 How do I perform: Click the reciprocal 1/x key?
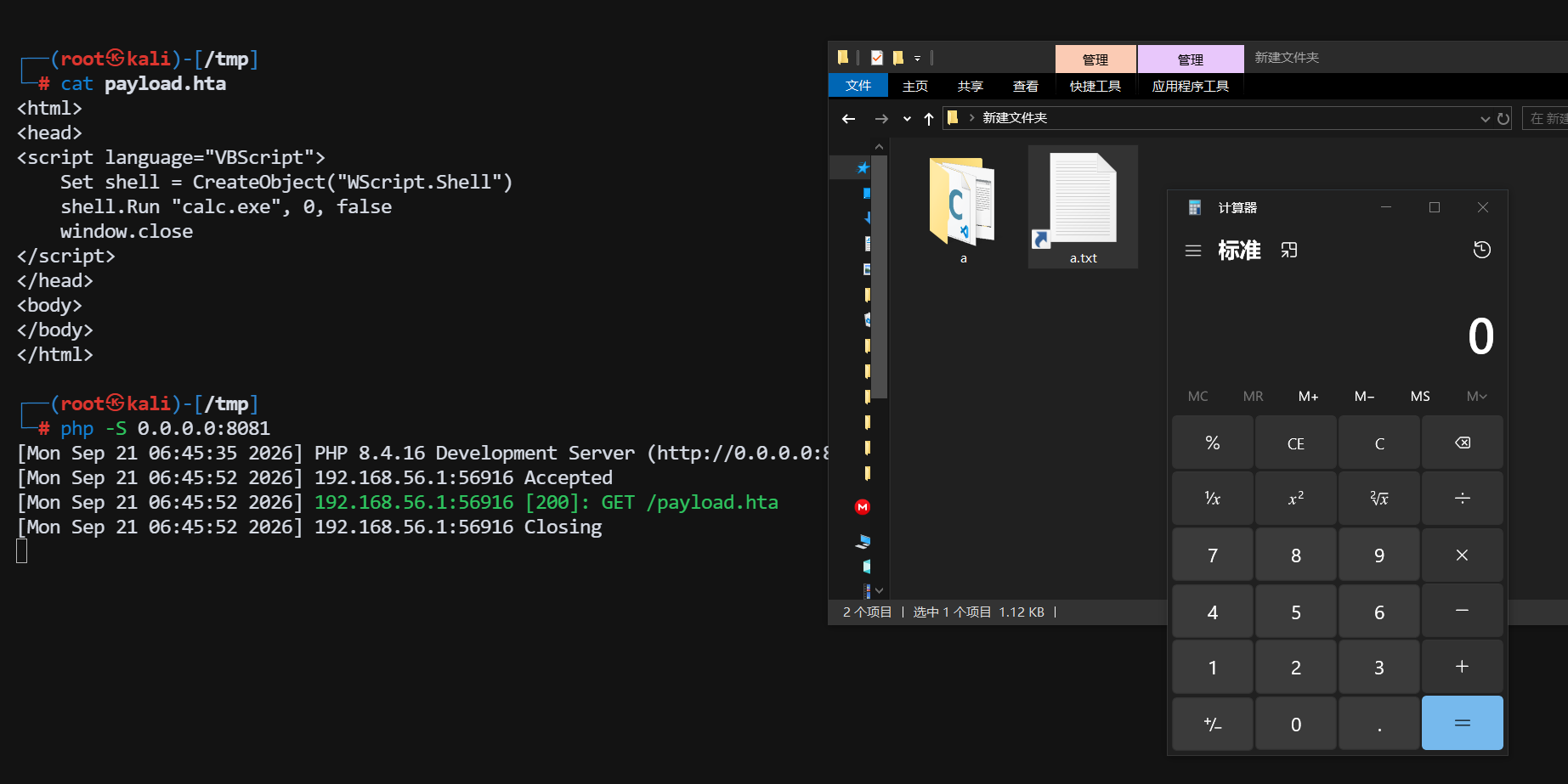pyautogui.click(x=1213, y=499)
